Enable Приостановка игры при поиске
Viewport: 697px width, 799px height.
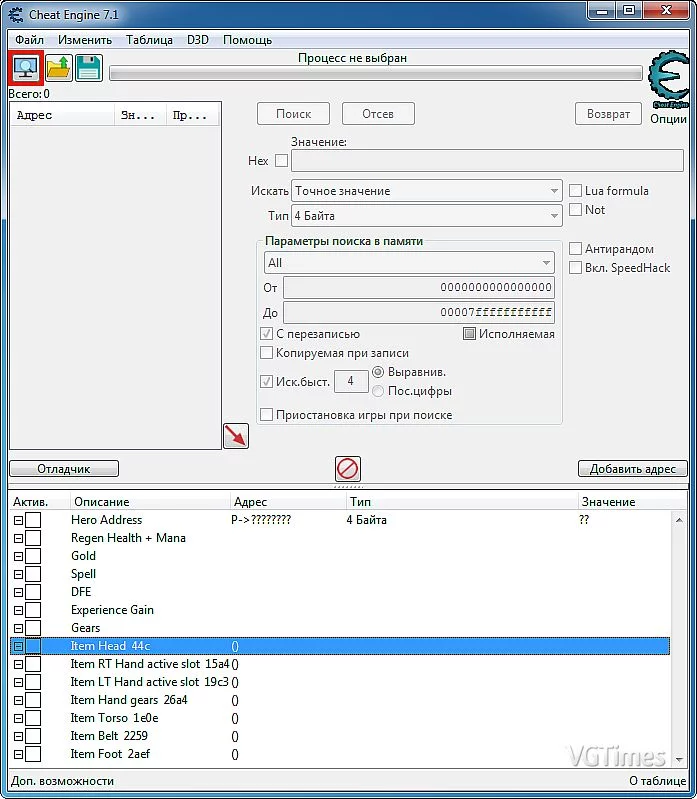pyautogui.click(x=266, y=414)
